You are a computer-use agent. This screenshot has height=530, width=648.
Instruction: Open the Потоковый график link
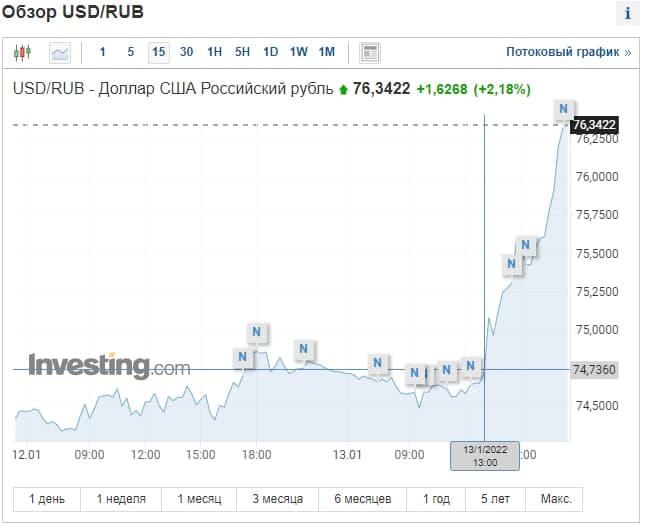click(x=568, y=52)
